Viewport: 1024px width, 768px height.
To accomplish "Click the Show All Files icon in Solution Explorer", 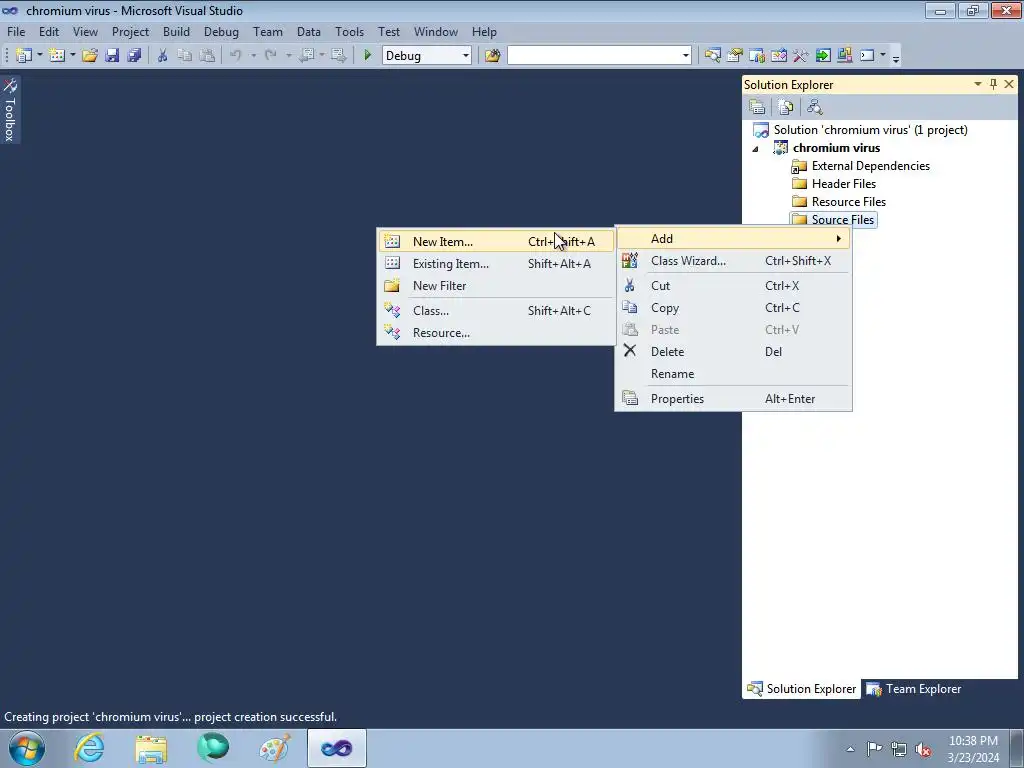I will [x=786, y=106].
